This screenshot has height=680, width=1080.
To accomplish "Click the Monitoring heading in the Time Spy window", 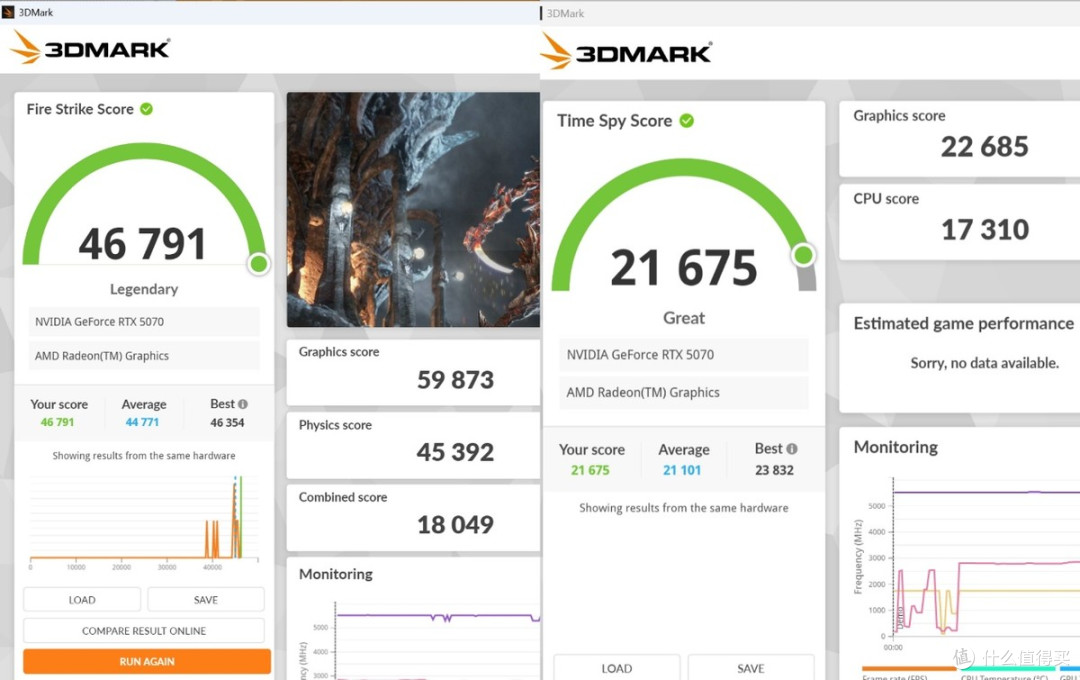I will 895,447.
